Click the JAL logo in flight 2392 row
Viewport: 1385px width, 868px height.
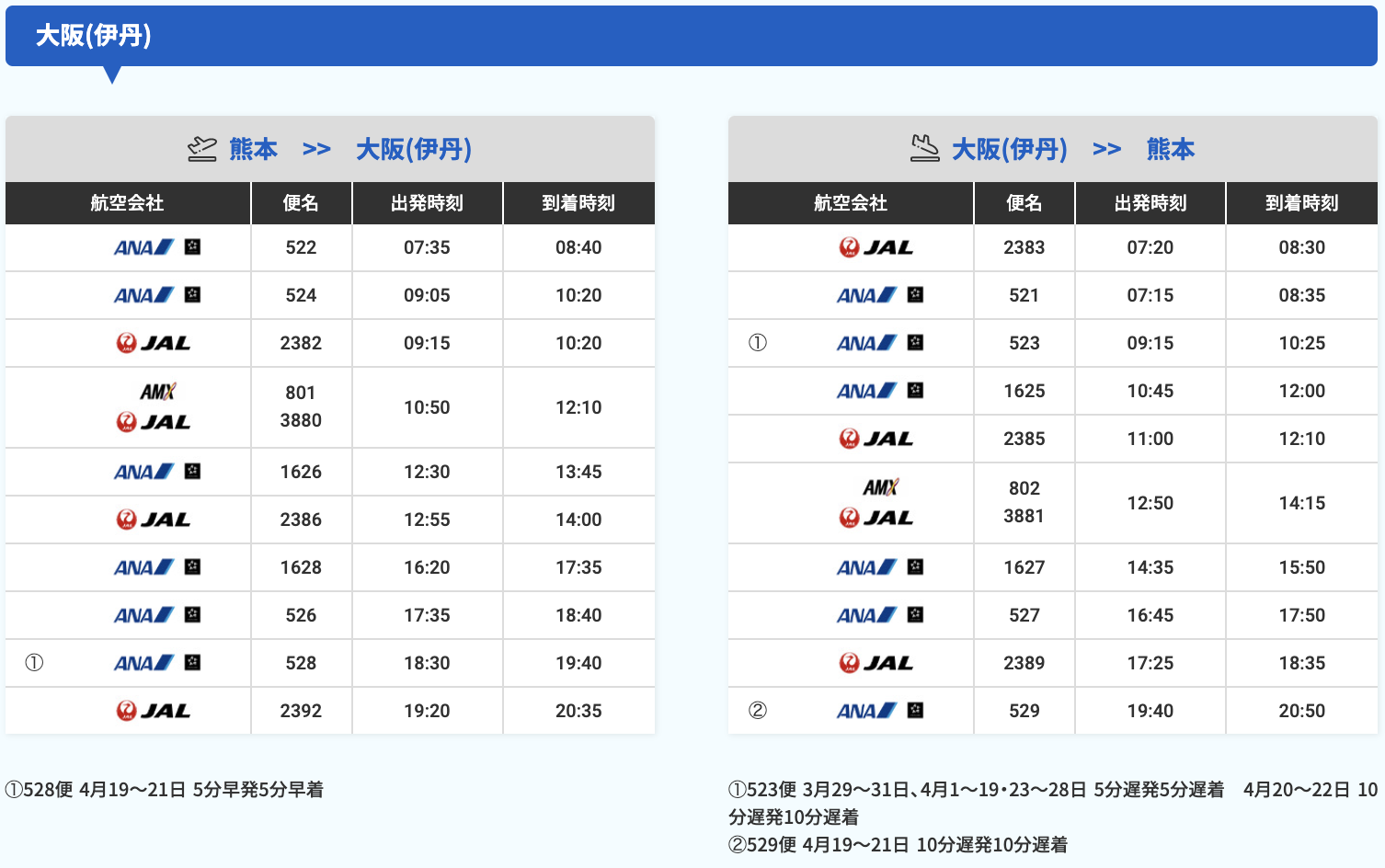154,711
